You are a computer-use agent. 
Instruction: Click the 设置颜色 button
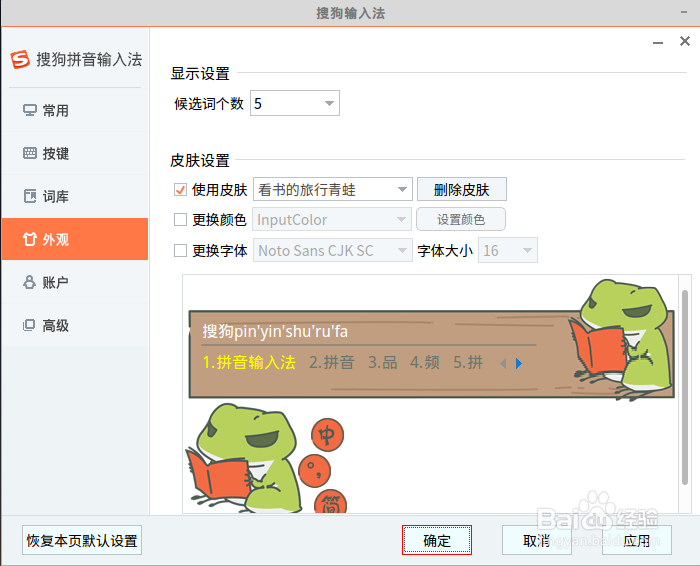(461, 219)
